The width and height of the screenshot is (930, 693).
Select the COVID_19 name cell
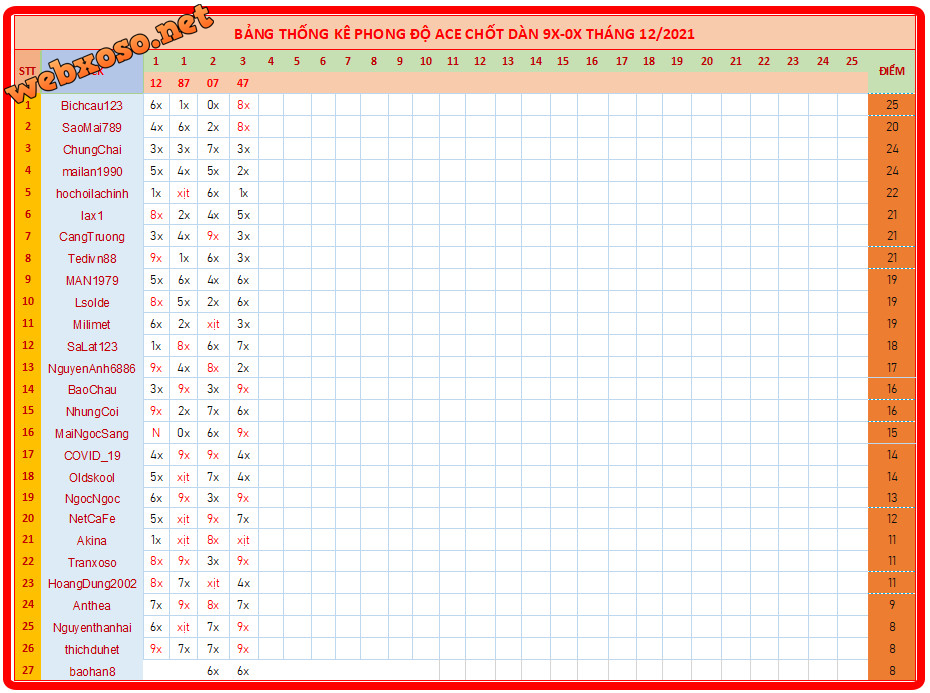tap(92, 456)
